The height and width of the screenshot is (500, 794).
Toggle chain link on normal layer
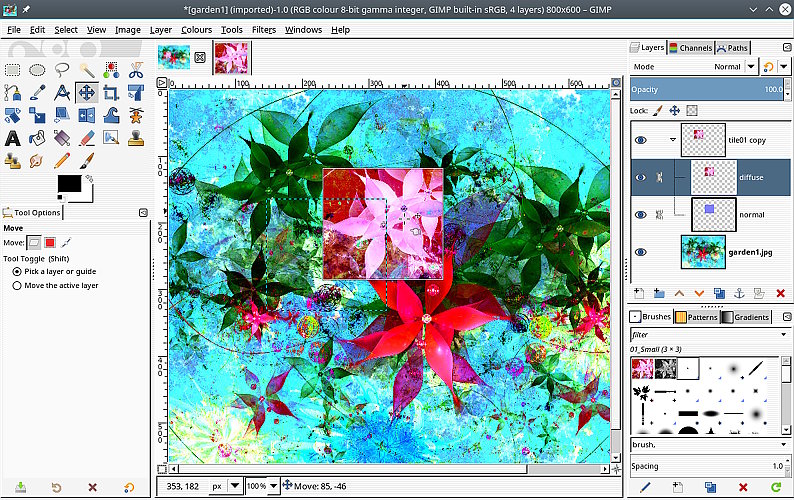coord(659,215)
